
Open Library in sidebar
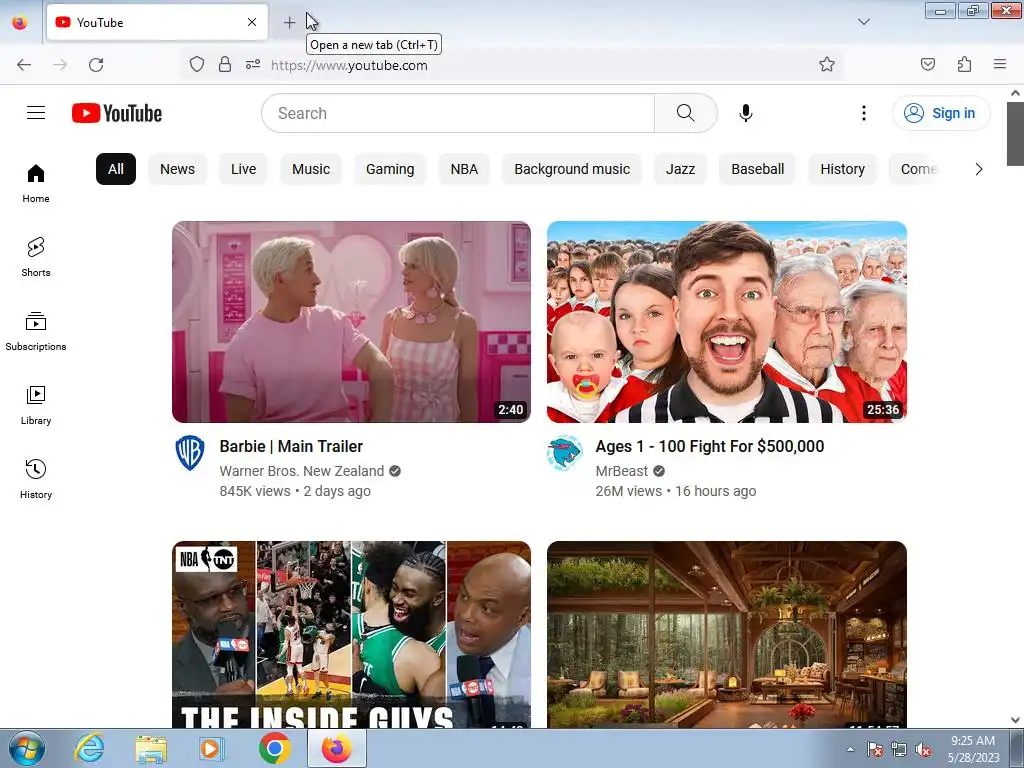(36, 406)
